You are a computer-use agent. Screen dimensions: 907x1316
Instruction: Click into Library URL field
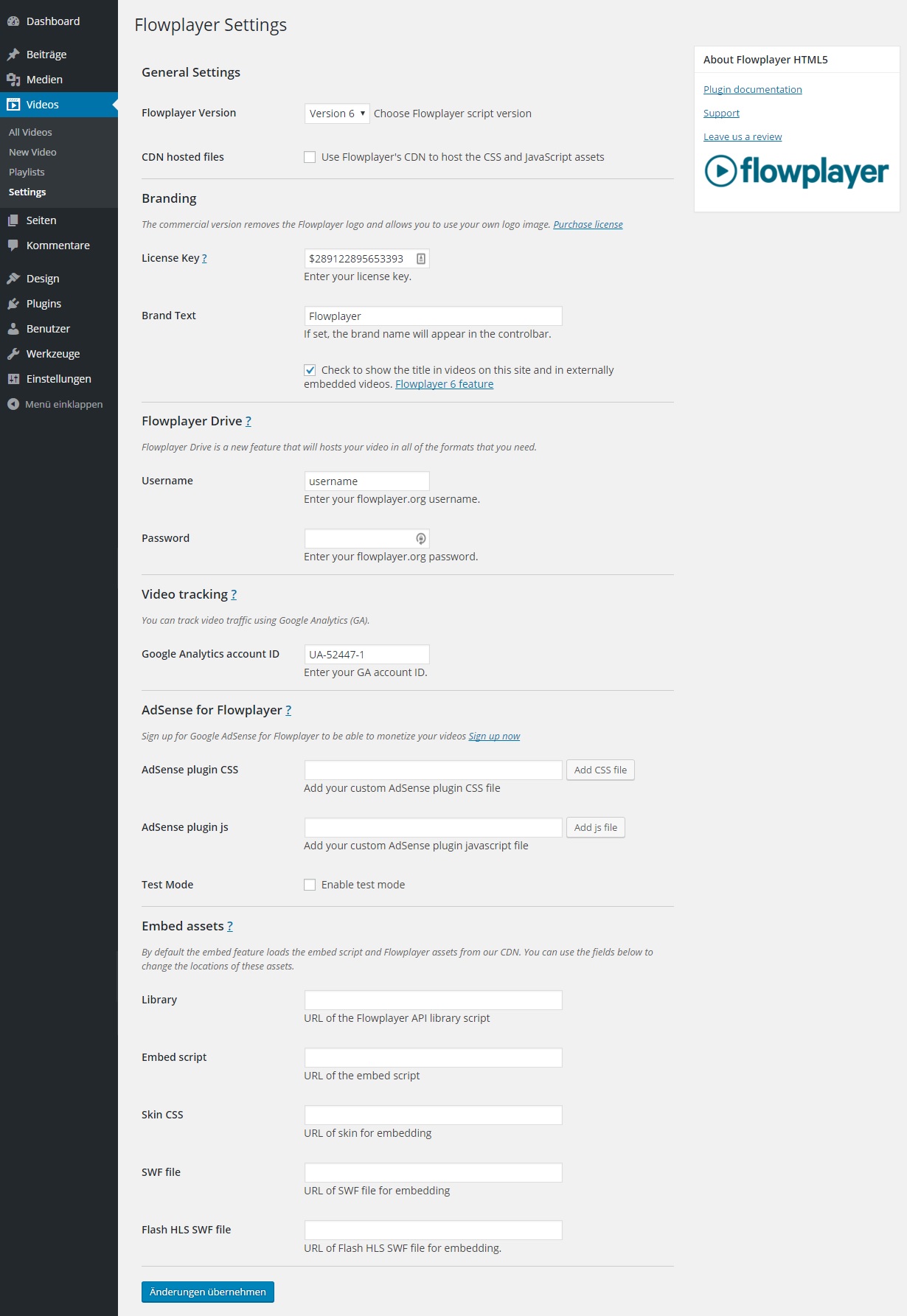pos(433,1000)
